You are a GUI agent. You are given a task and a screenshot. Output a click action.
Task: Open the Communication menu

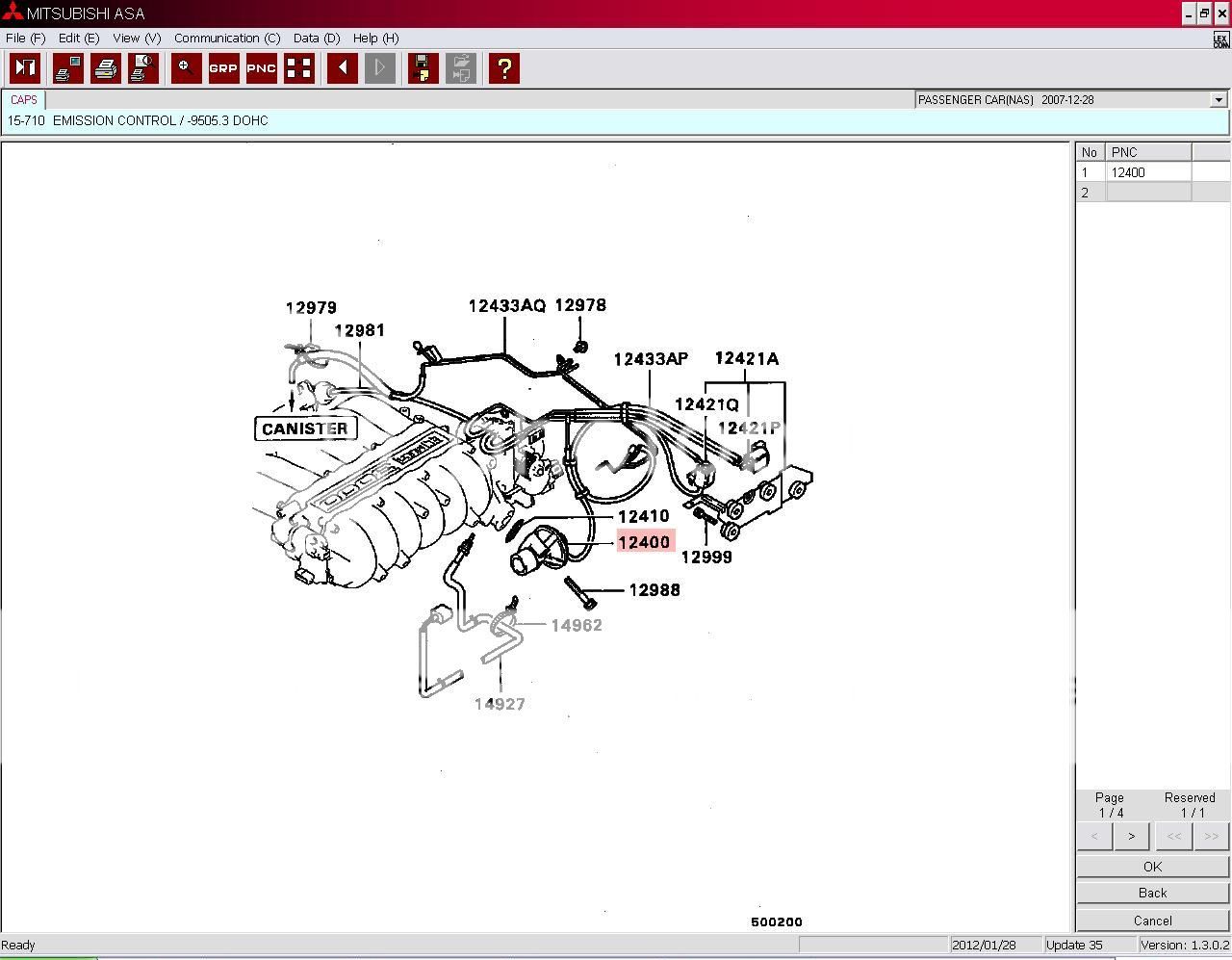227,39
